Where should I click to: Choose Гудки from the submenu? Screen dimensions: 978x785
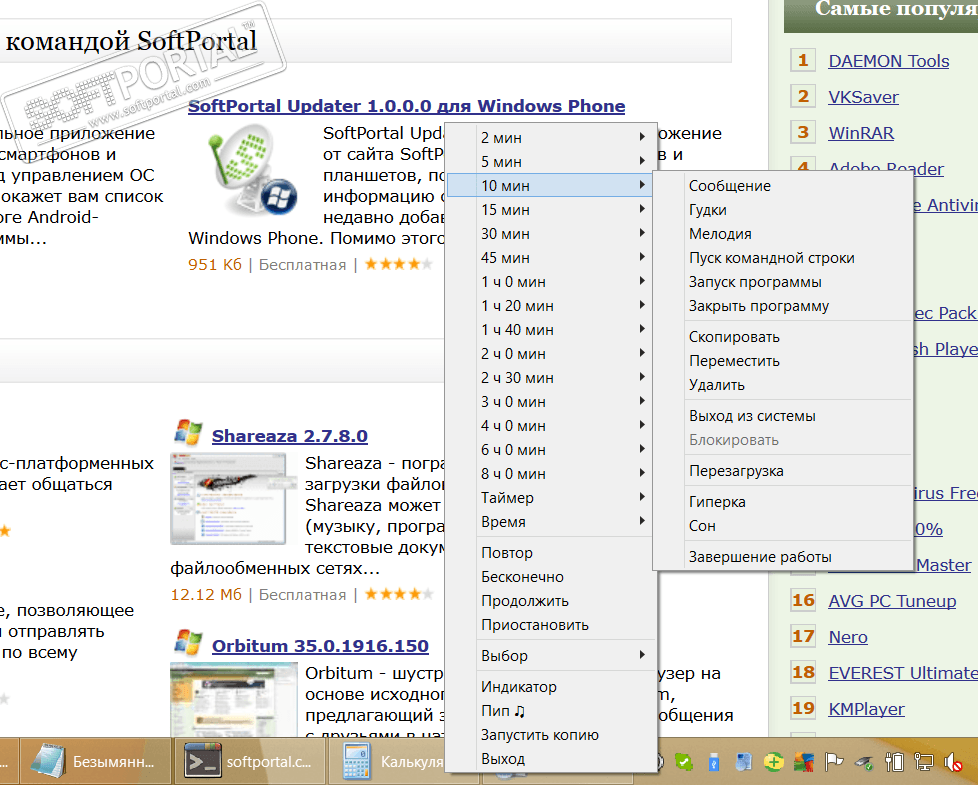click(x=783, y=209)
